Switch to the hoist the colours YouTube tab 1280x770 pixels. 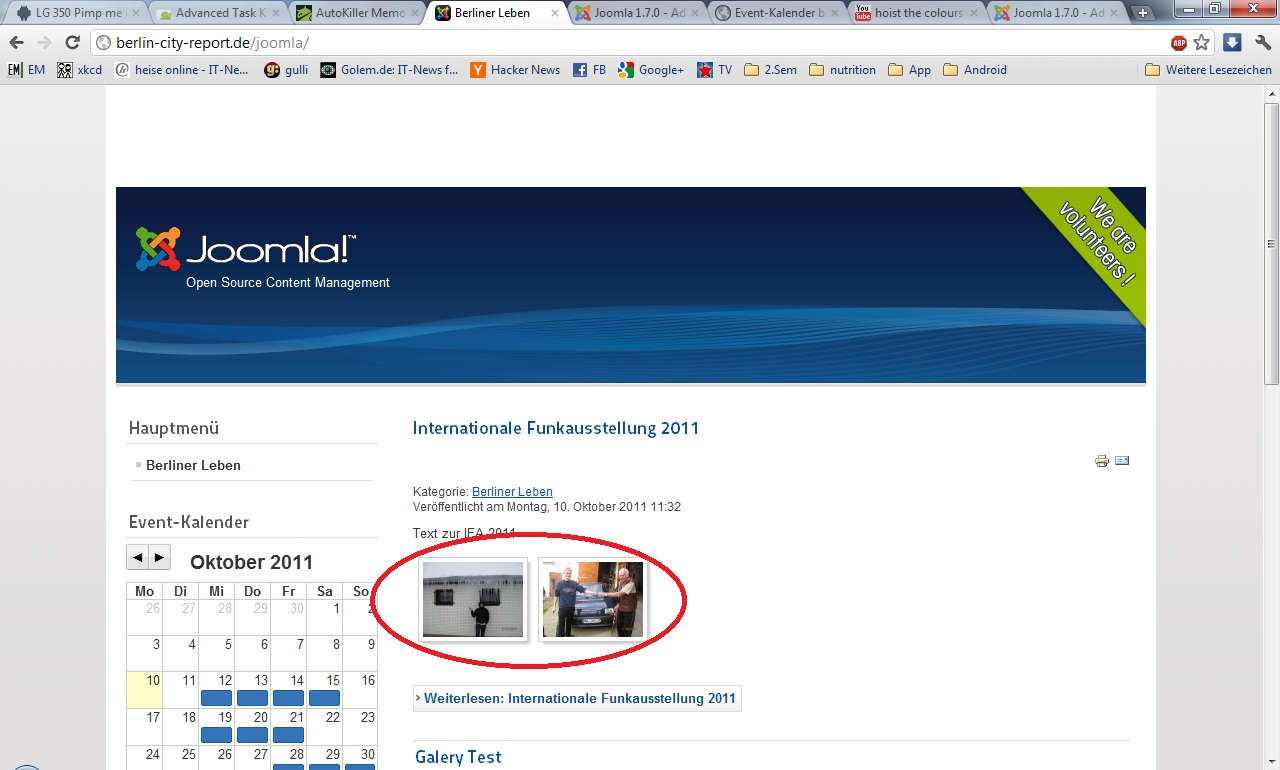(915, 13)
